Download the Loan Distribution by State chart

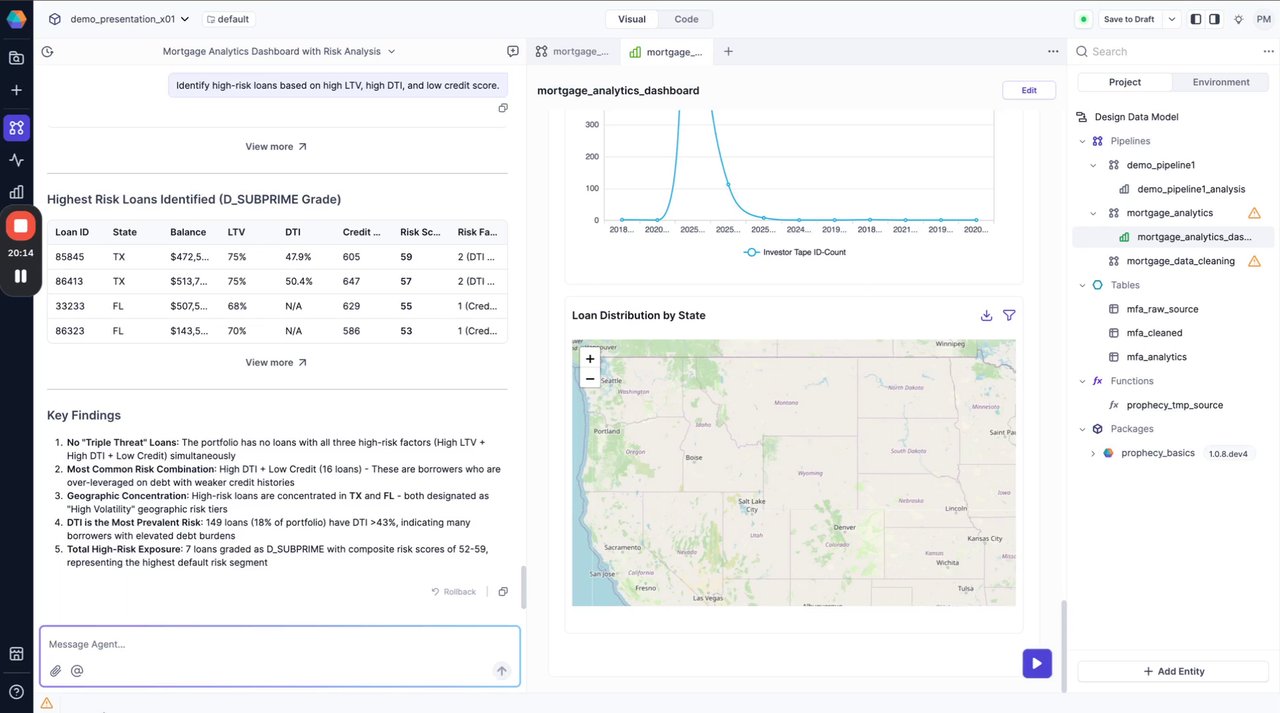(x=986, y=316)
